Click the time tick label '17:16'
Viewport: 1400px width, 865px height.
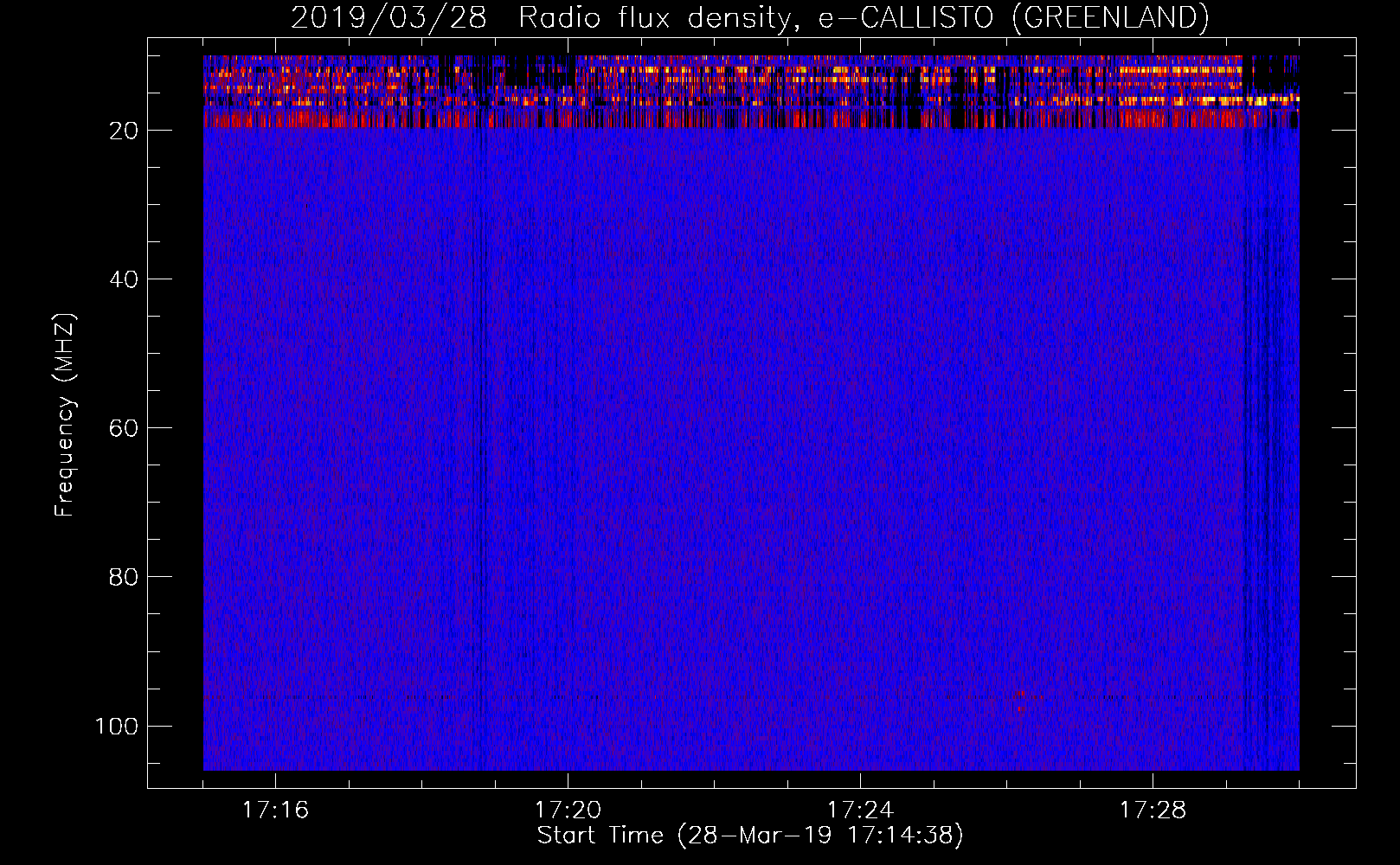coord(275,810)
